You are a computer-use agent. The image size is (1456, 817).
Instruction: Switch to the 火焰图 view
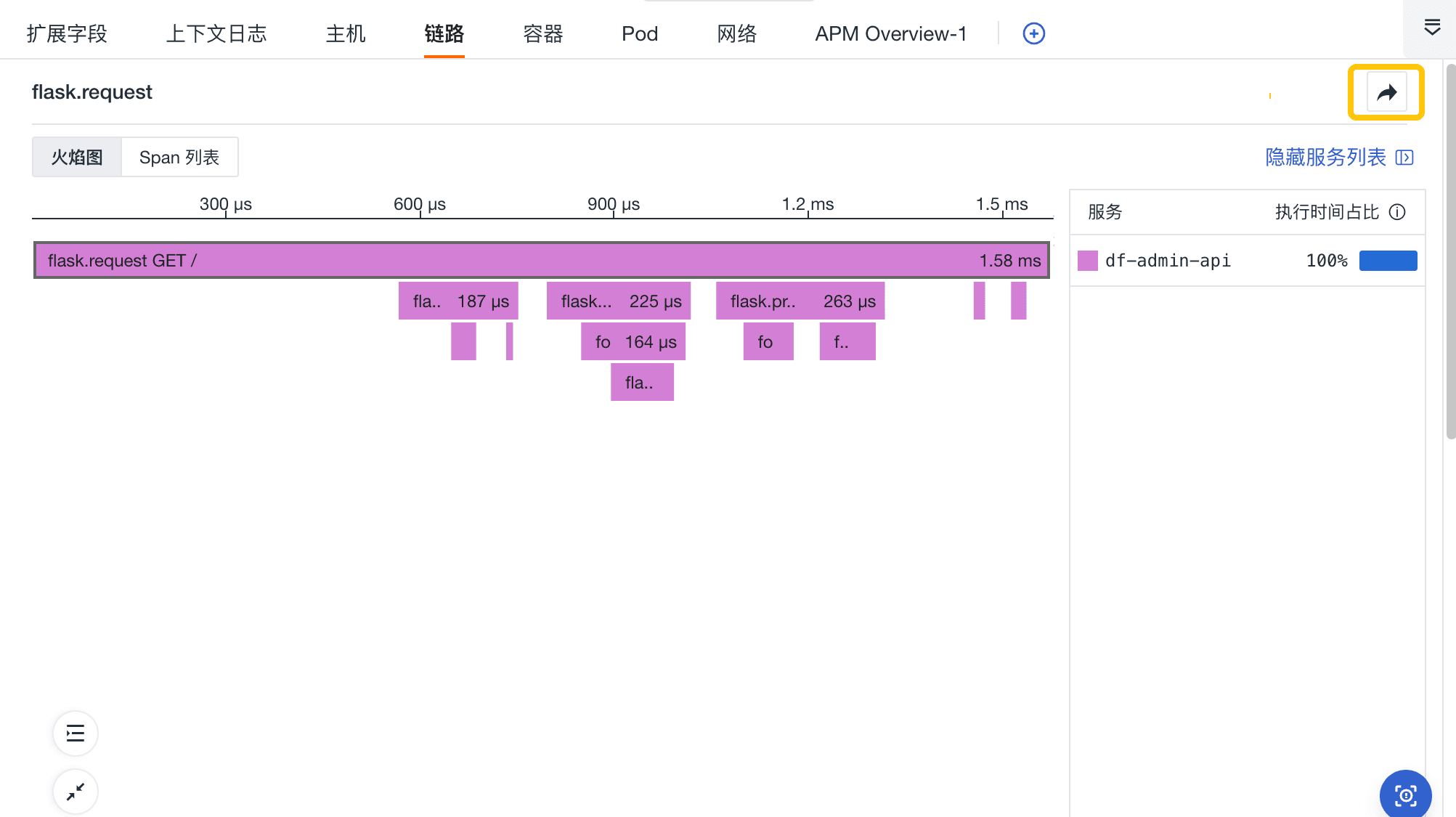[77, 158]
